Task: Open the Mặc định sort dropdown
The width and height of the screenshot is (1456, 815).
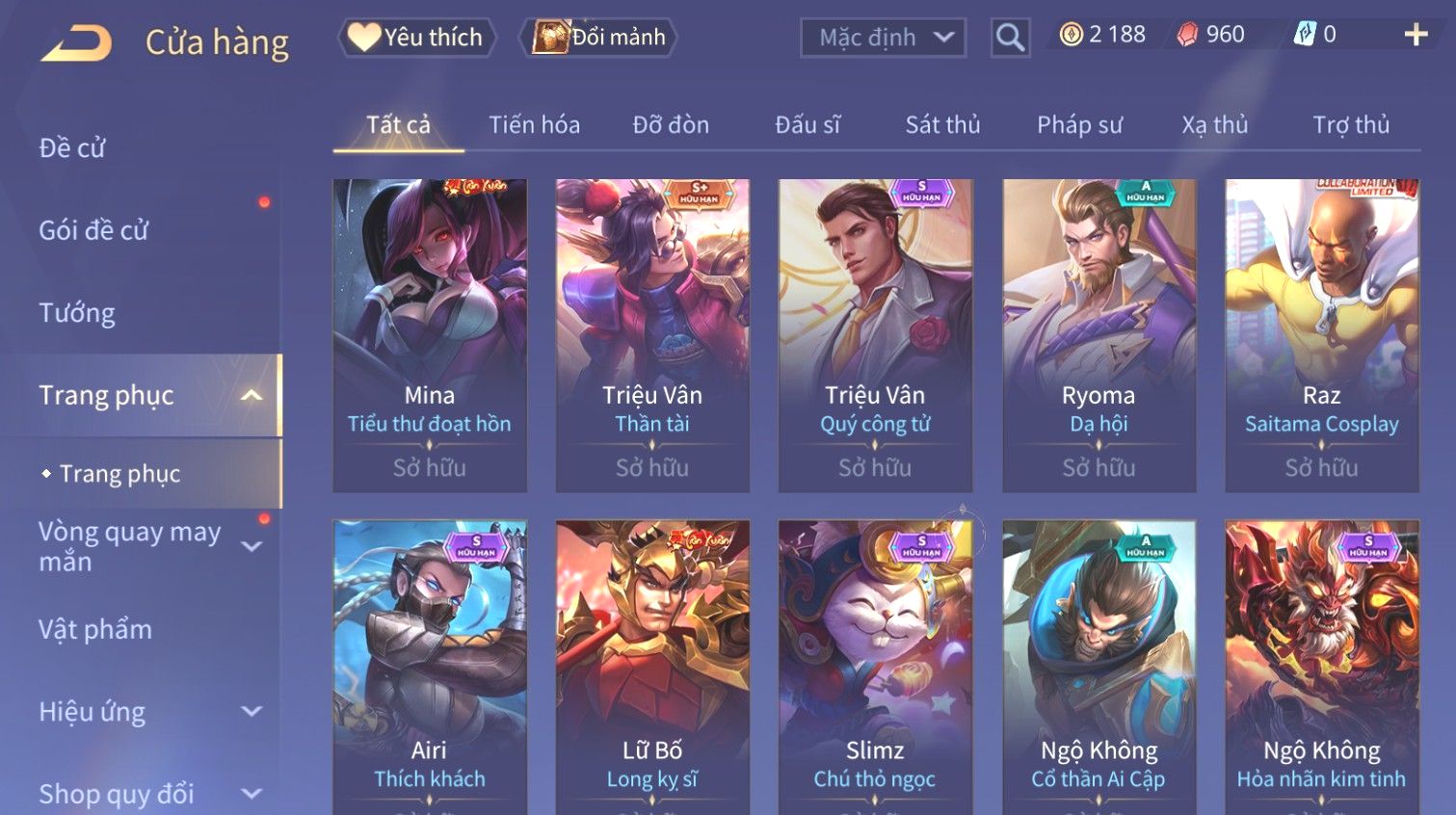Action: point(883,38)
